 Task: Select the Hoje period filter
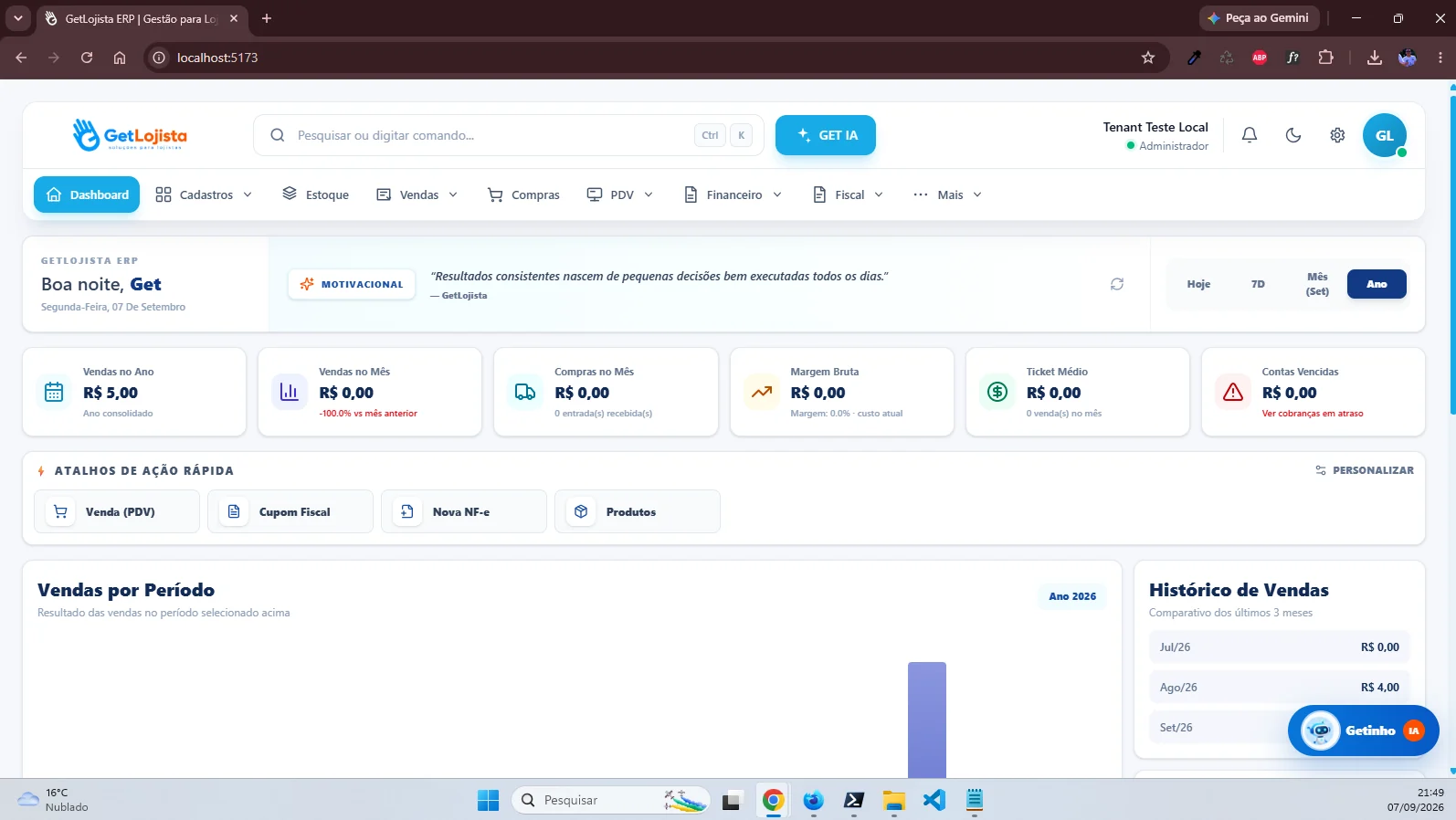click(1198, 284)
